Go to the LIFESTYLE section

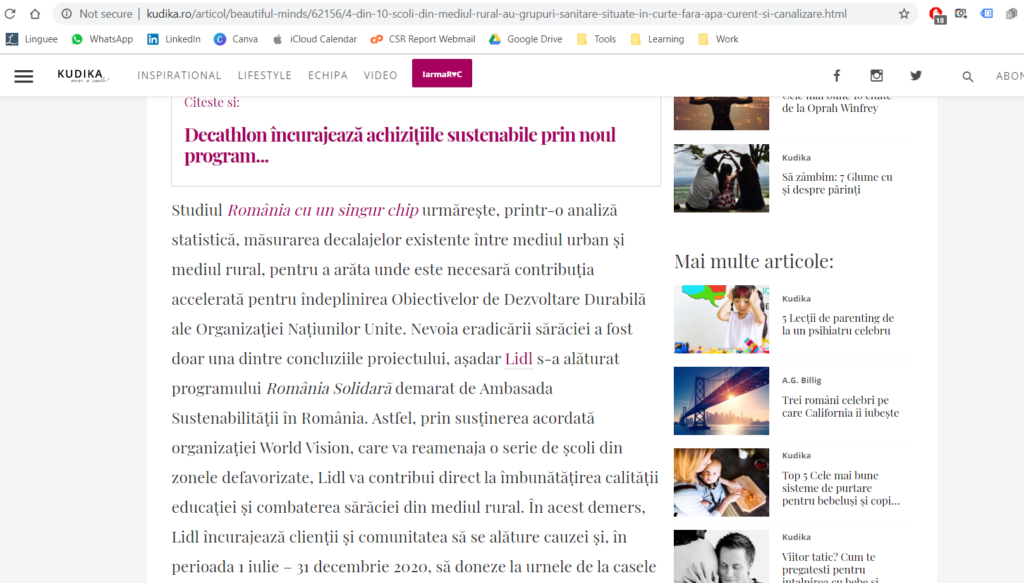pos(264,76)
